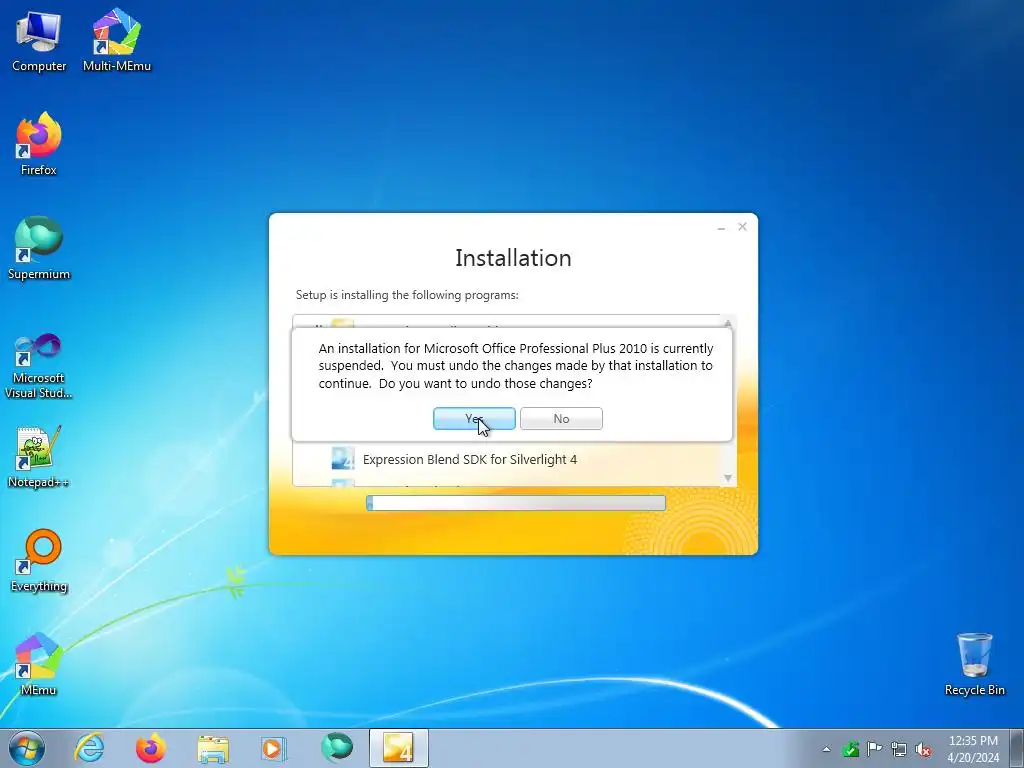Image resolution: width=1024 pixels, height=768 pixels.
Task: Click the program list down scroll arrow
Action: point(728,478)
